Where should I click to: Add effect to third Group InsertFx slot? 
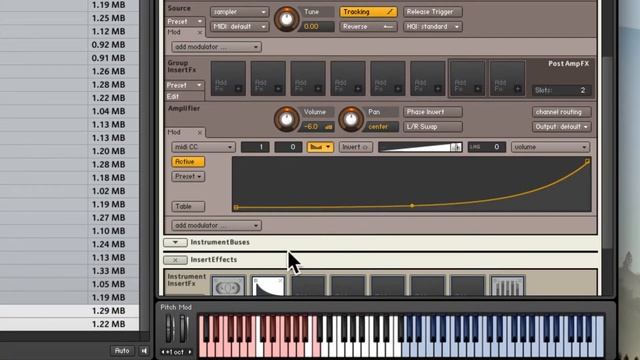pyautogui.click(x=308, y=78)
